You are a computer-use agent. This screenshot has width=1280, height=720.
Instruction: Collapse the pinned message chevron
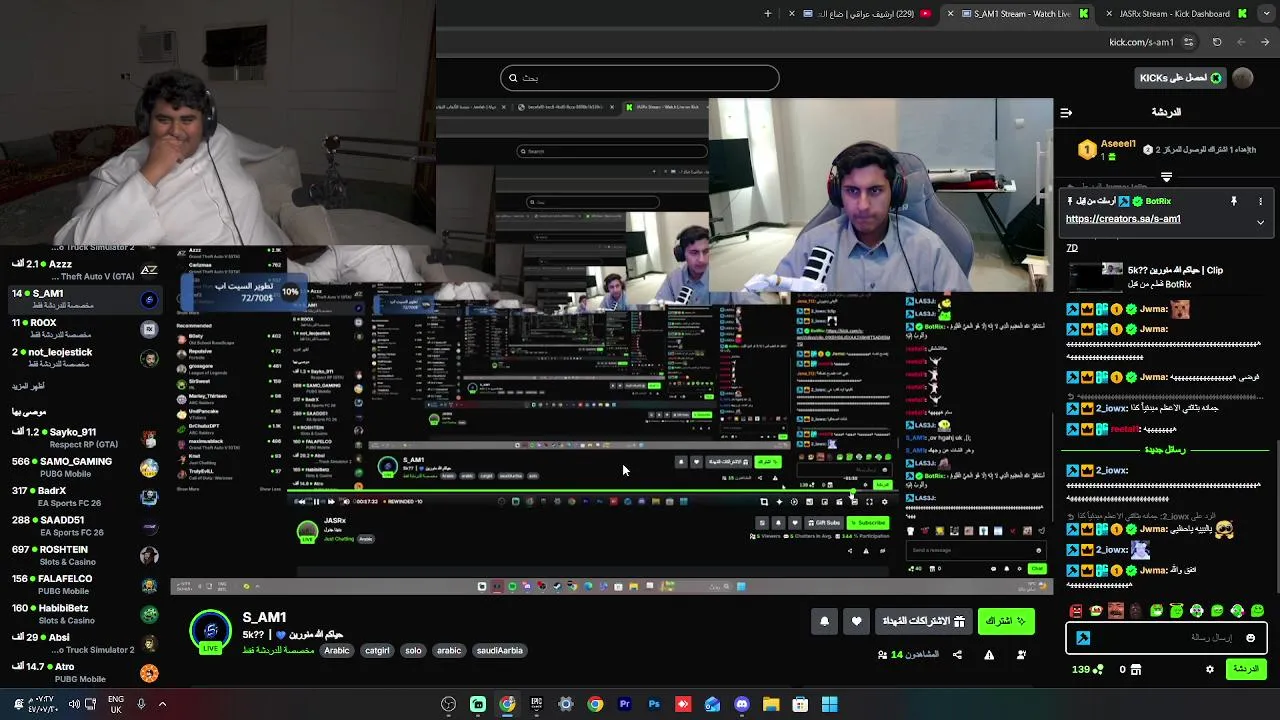click(1260, 222)
